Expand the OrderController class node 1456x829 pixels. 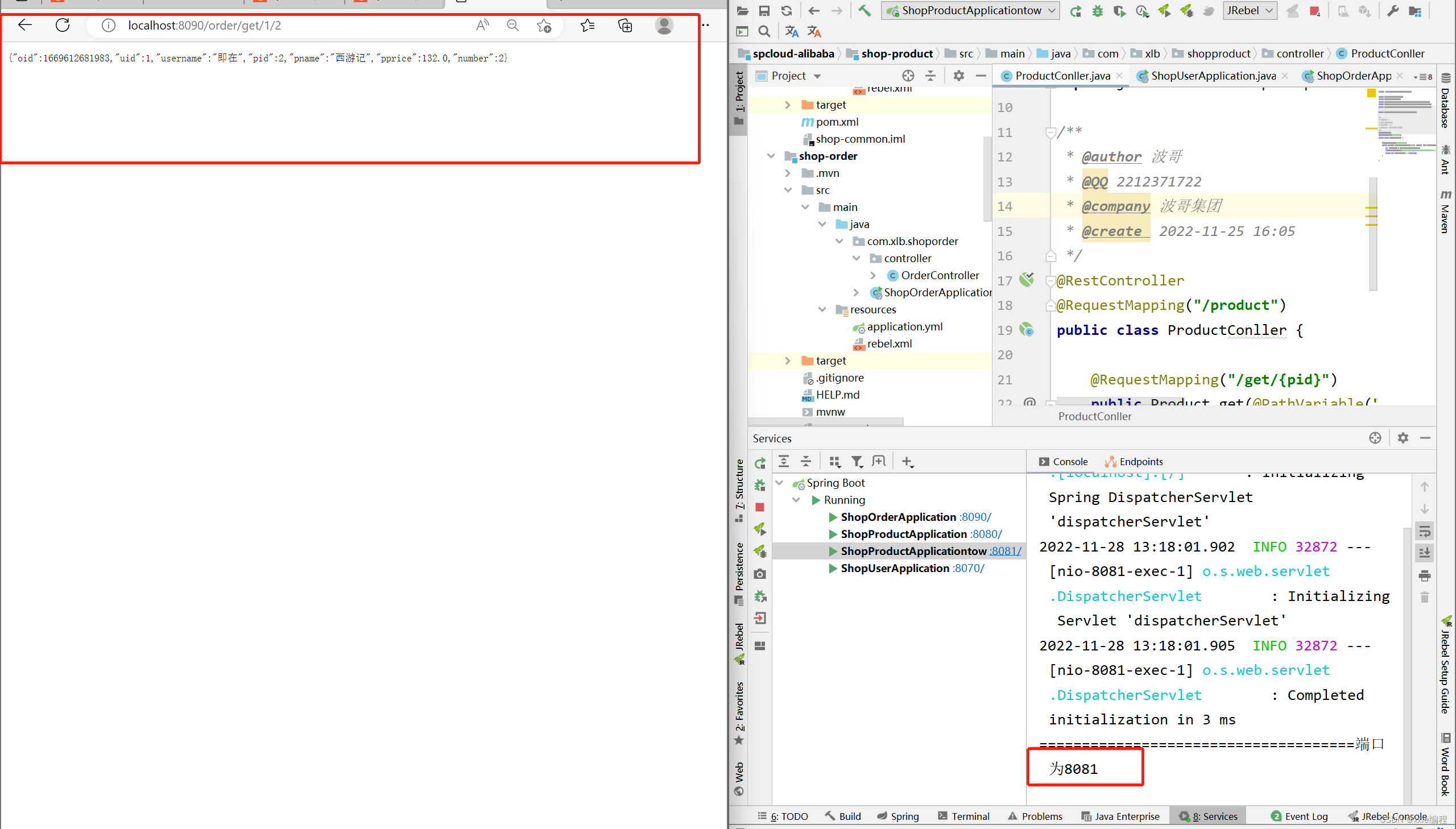click(x=874, y=276)
